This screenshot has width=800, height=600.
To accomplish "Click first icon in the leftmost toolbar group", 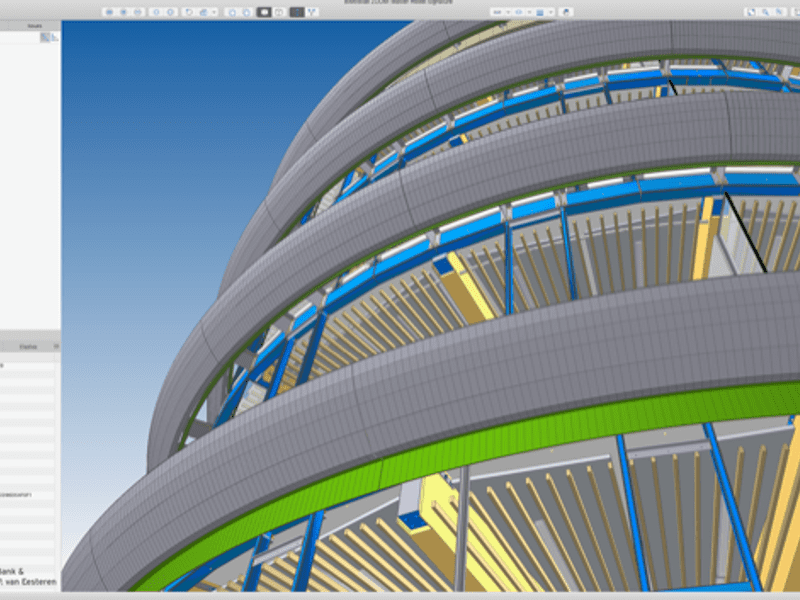I will tap(110, 12).
